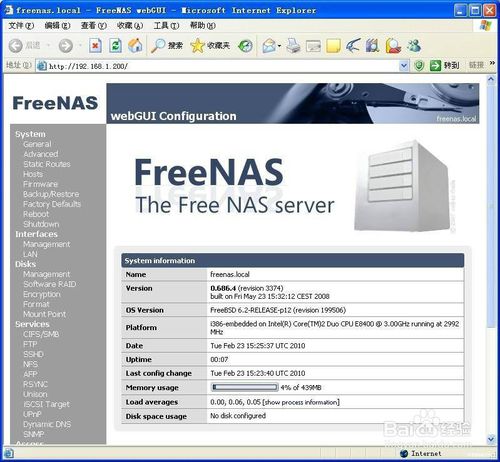Viewport: 500px width, 462px height.
Task: Open the Back button history dropdown arrow
Action: click(48, 45)
